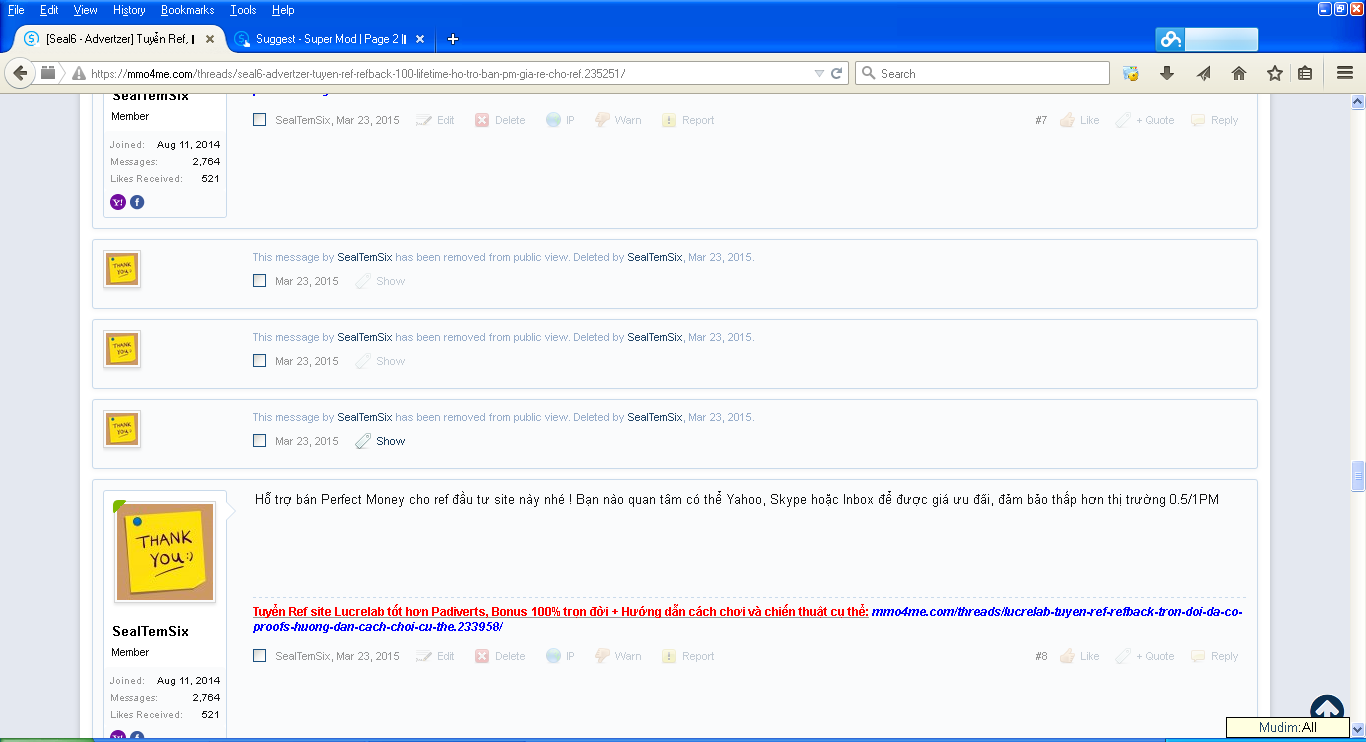Close the Seal6 - Advertzer tab

[x=210, y=39]
